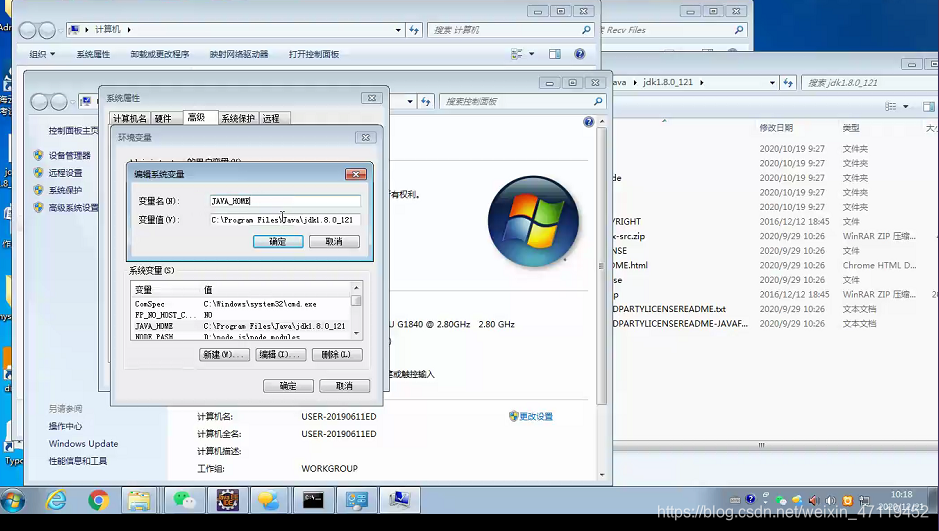Click the 删除 button under 系统变量
This screenshot has height=531, width=939.
click(337, 355)
